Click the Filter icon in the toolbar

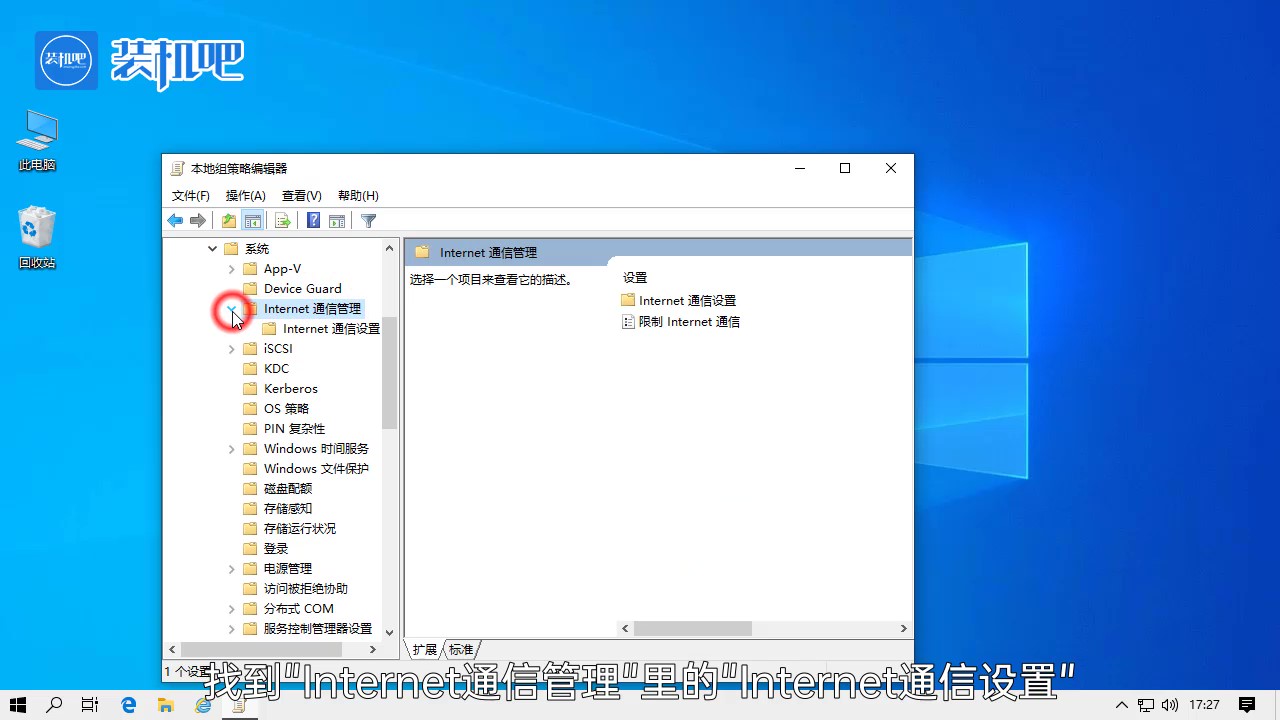coord(368,220)
